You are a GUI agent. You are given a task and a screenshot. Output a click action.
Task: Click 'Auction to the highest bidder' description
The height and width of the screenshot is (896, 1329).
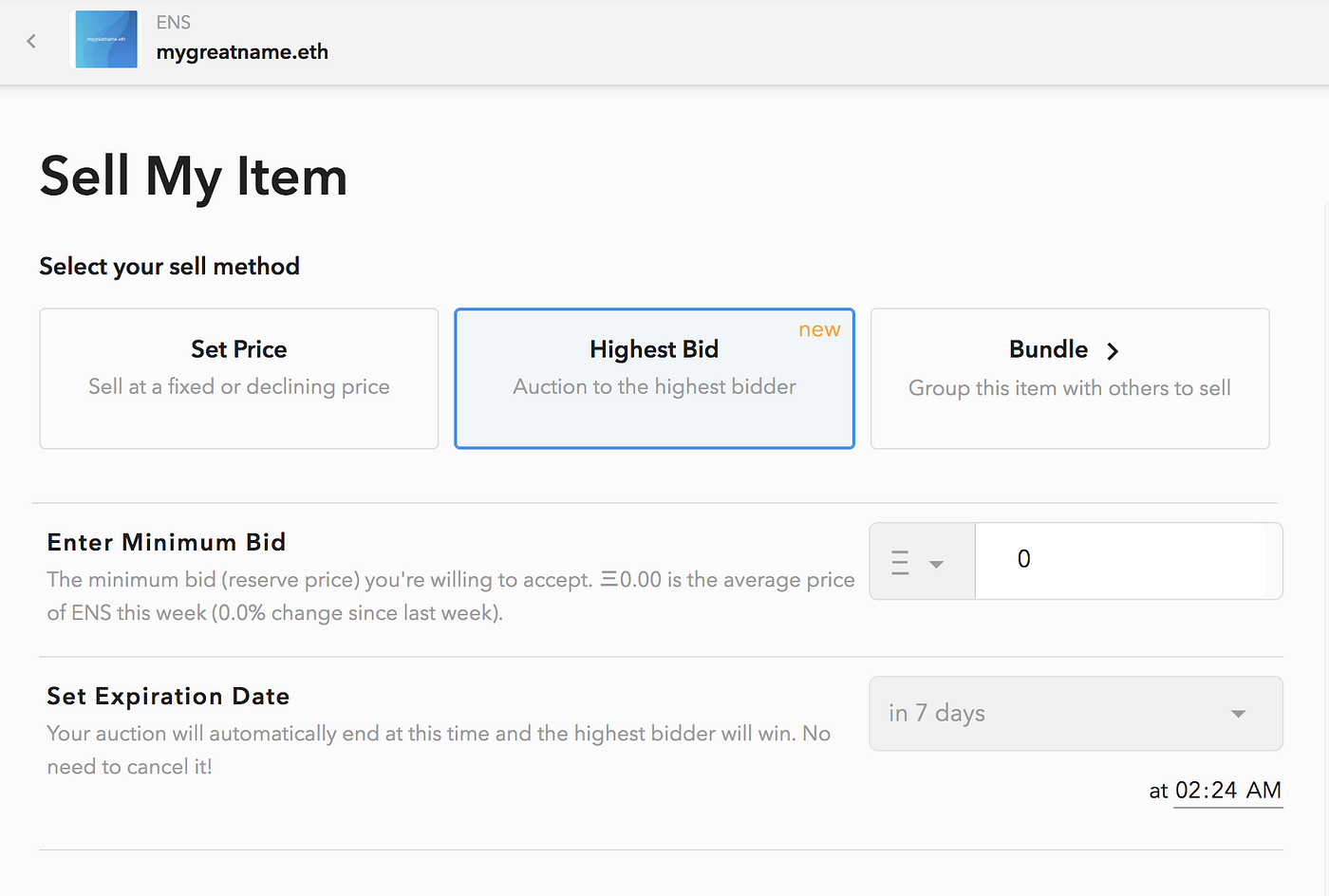pos(654,386)
